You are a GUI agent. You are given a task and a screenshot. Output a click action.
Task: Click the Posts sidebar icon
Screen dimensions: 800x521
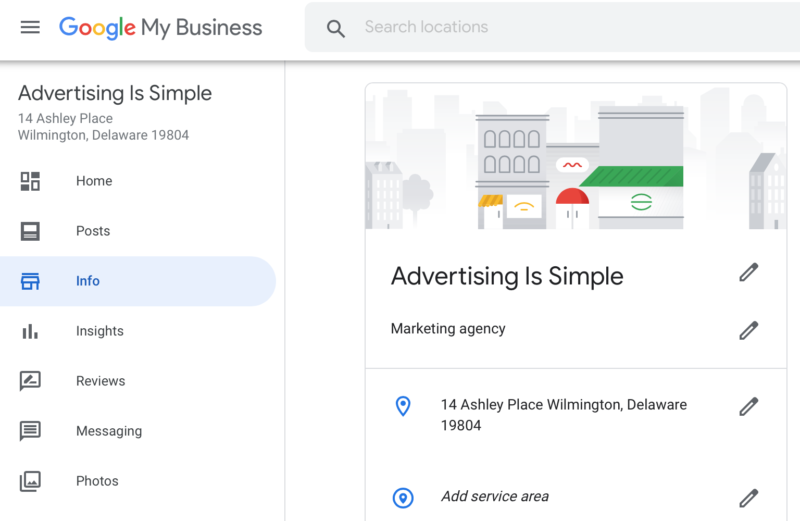pyautogui.click(x=30, y=231)
